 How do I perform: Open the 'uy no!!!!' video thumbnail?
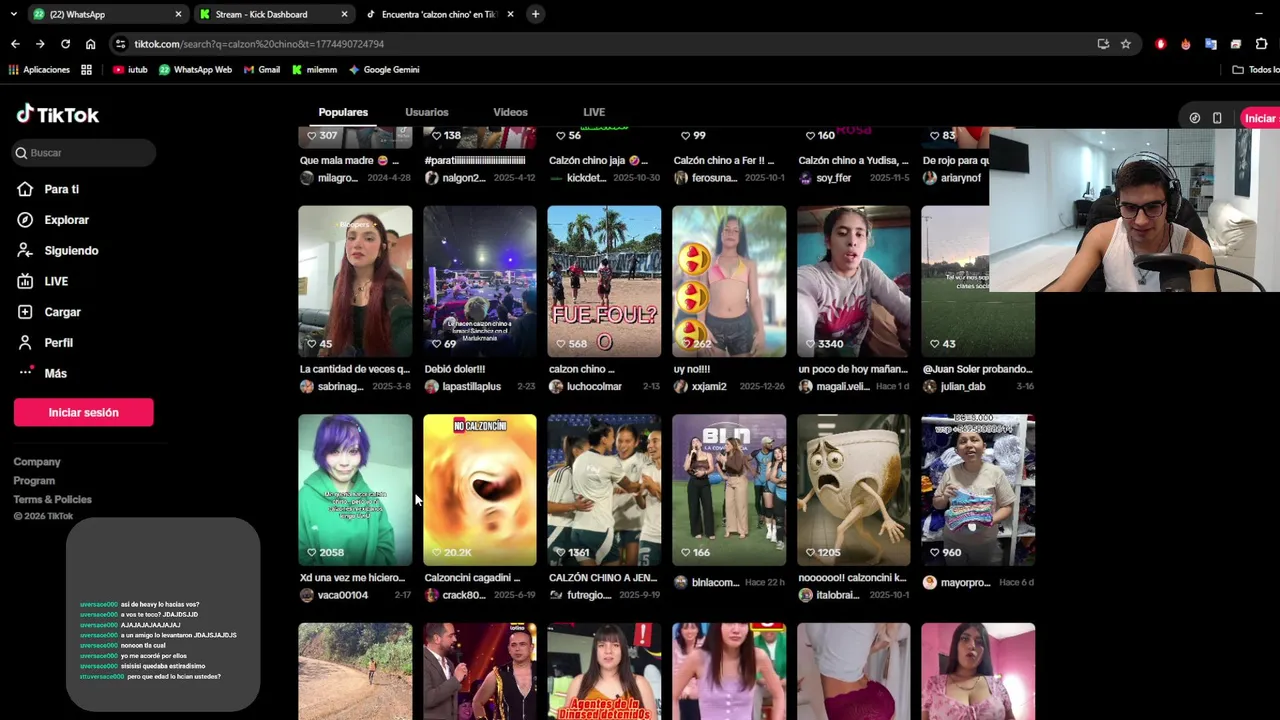tap(729, 281)
